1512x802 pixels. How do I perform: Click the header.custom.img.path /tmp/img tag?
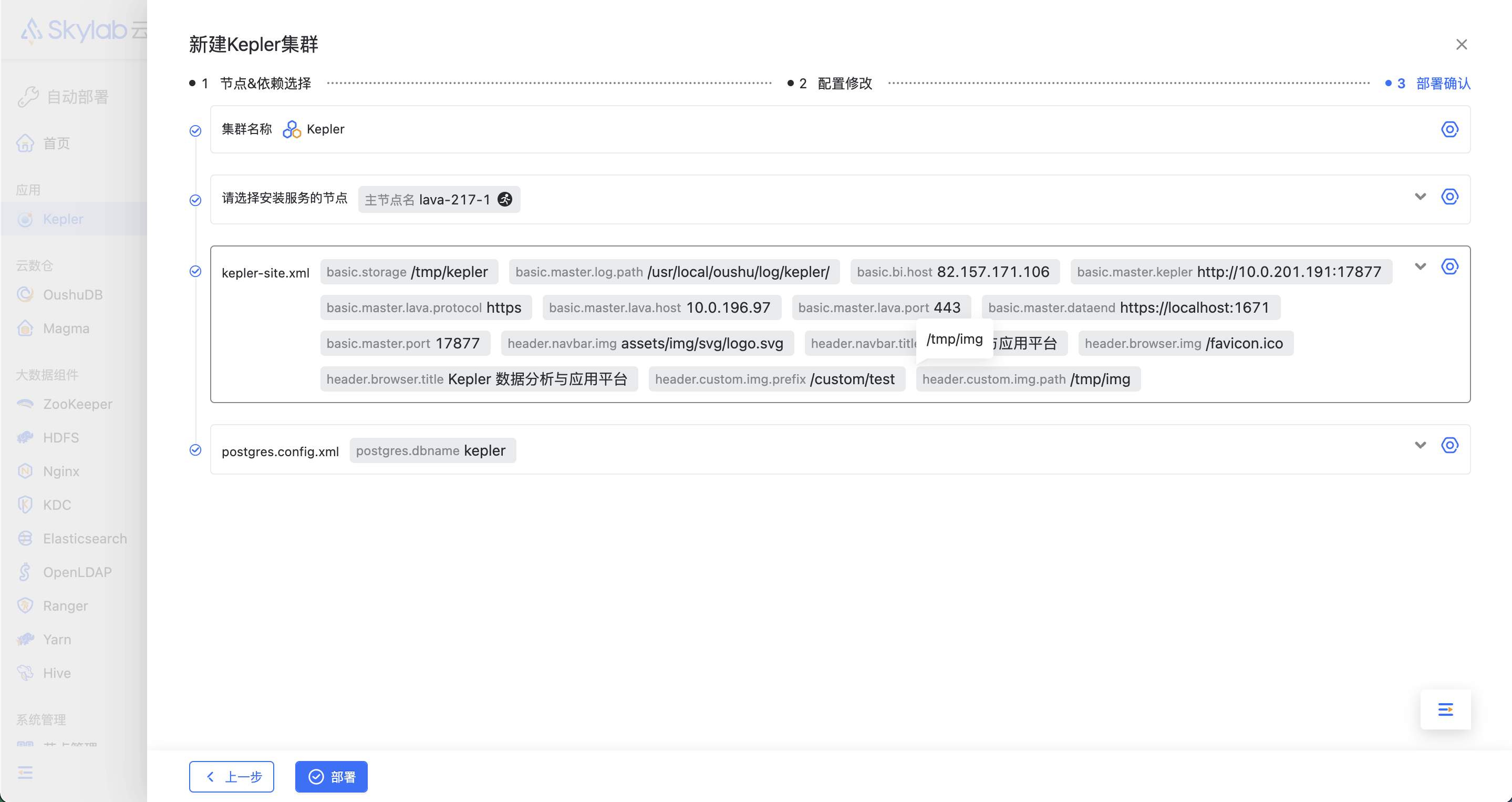(x=1028, y=379)
